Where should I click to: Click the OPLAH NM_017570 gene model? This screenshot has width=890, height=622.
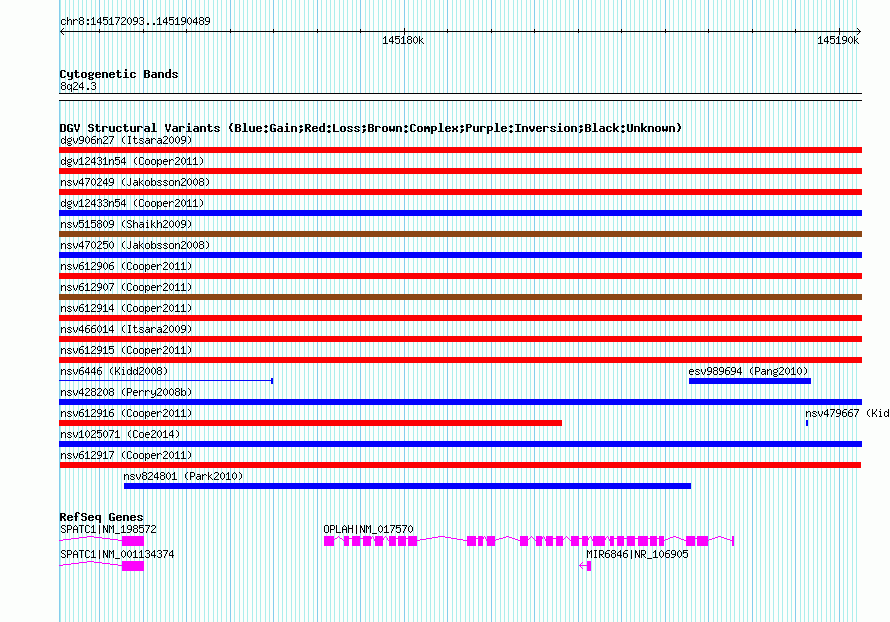528,540
